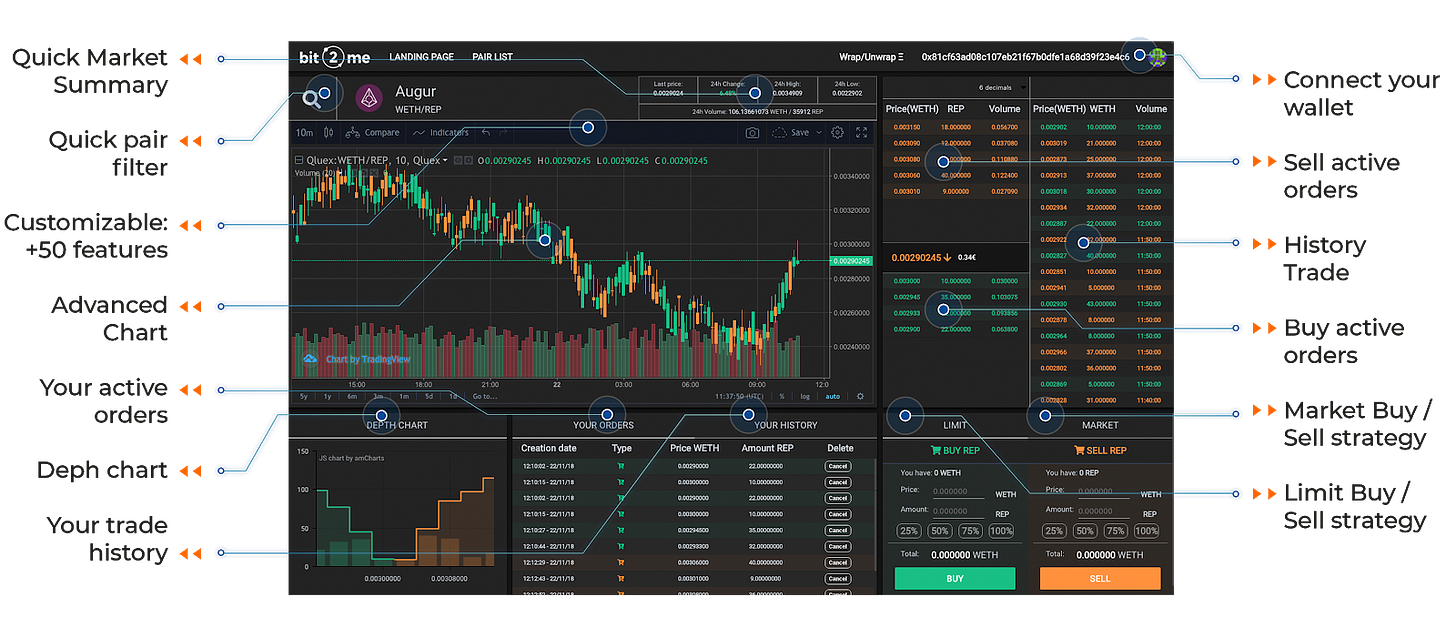Select sell order at price 0.003150

955,127
